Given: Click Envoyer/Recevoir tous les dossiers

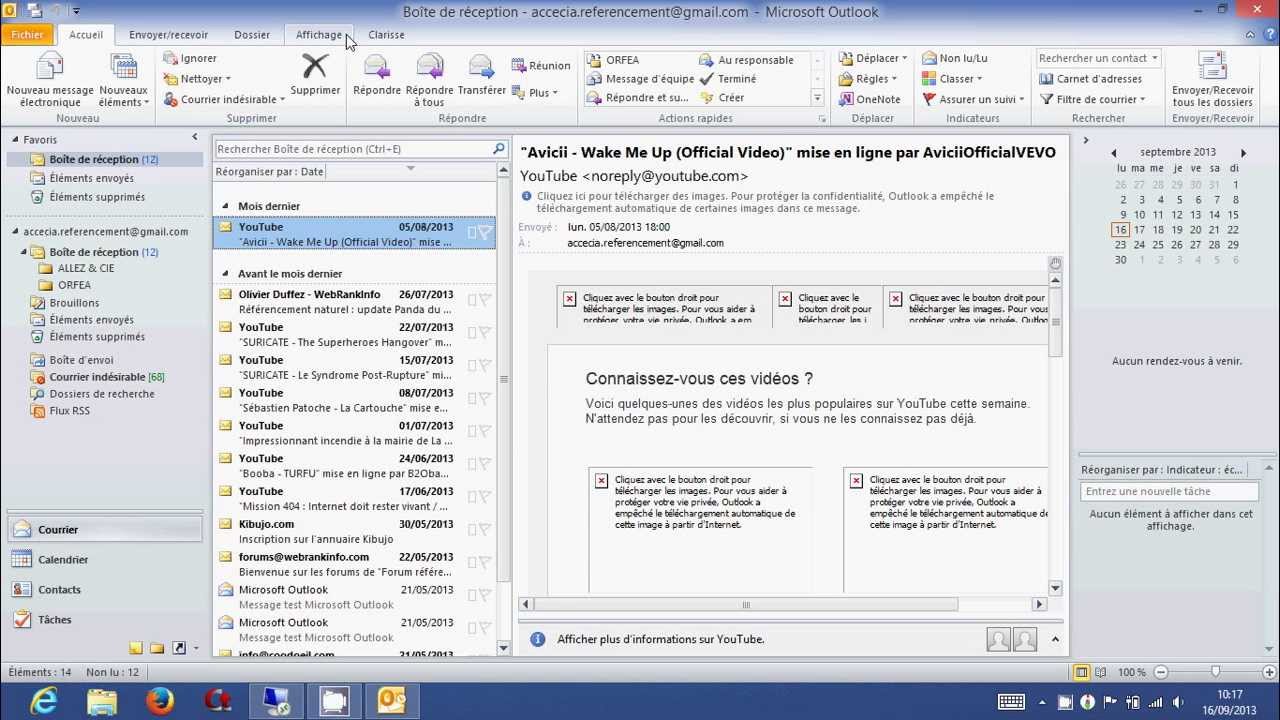Looking at the screenshot, I should [x=1212, y=80].
